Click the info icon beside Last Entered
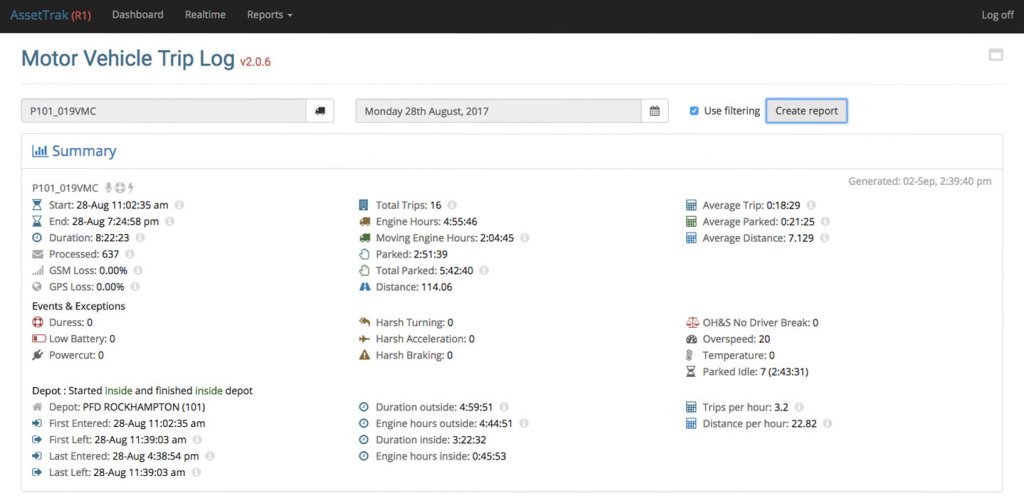 click(x=210, y=456)
